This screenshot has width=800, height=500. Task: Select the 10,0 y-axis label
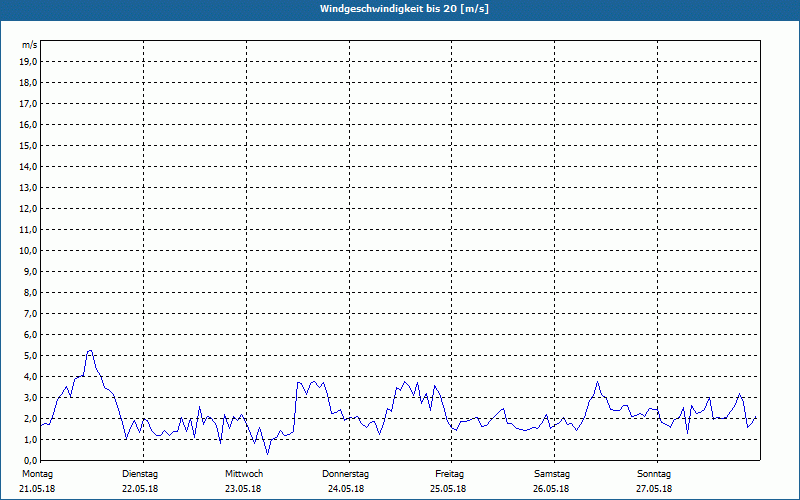click(28, 251)
